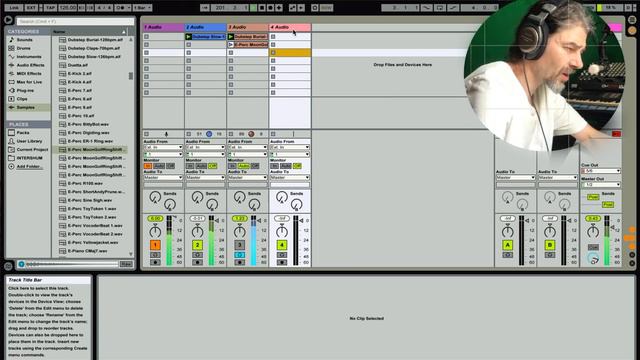
Task: Click the green play button in transport
Action: tap(253, 8)
